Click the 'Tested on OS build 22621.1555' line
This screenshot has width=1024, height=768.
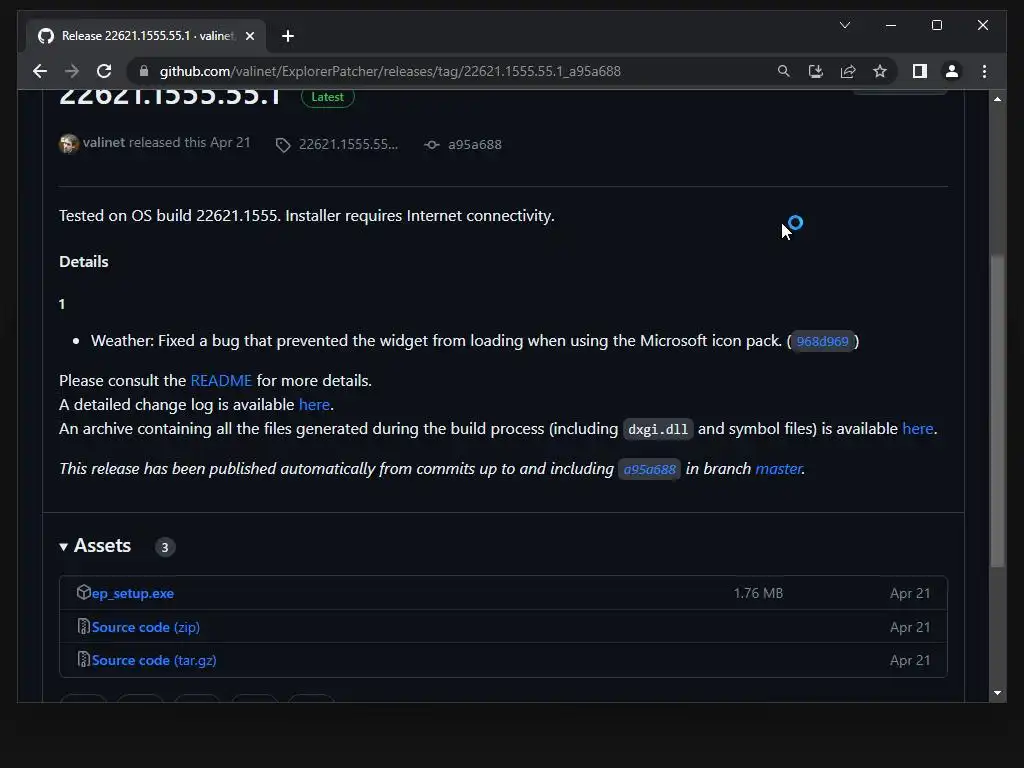tap(306, 216)
